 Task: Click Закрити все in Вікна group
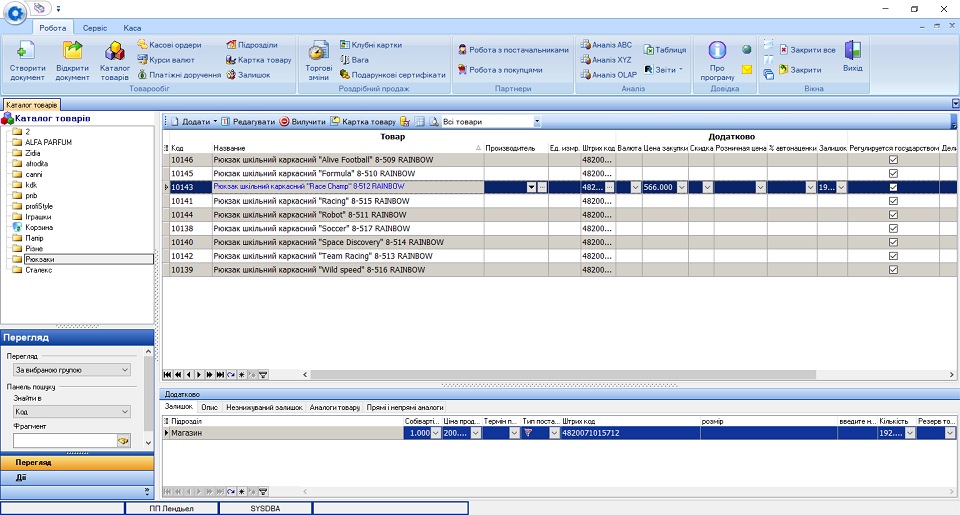(x=807, y=50)
